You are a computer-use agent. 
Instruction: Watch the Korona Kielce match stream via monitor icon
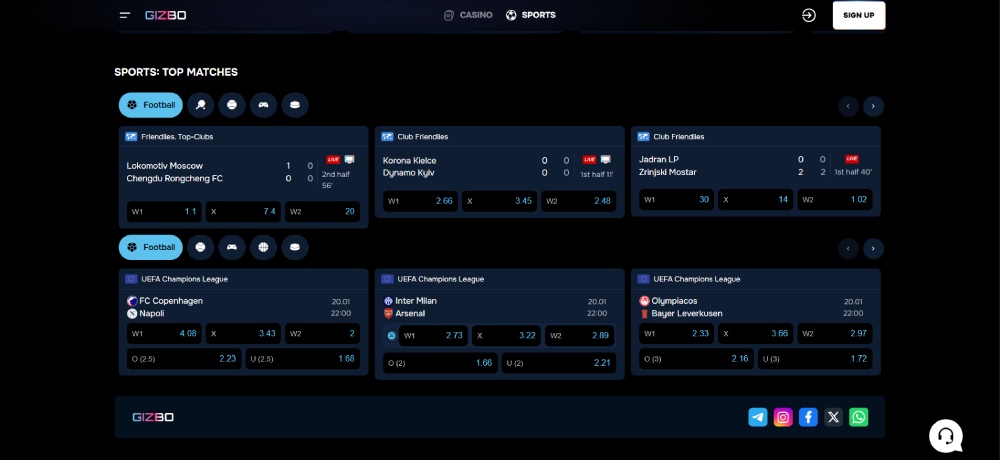605,160
